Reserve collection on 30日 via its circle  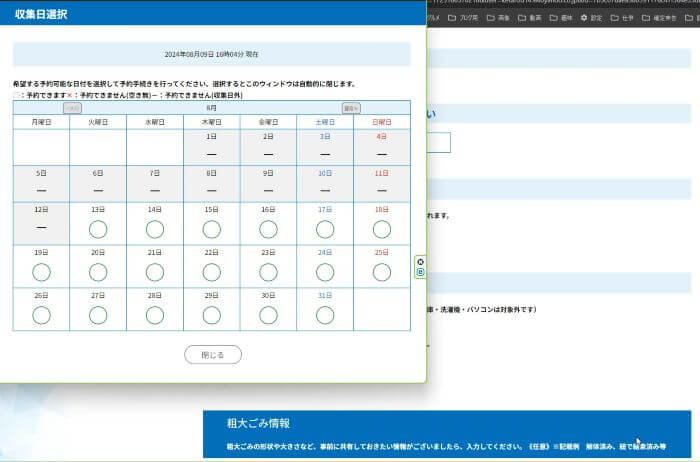[x=268, y=315]
